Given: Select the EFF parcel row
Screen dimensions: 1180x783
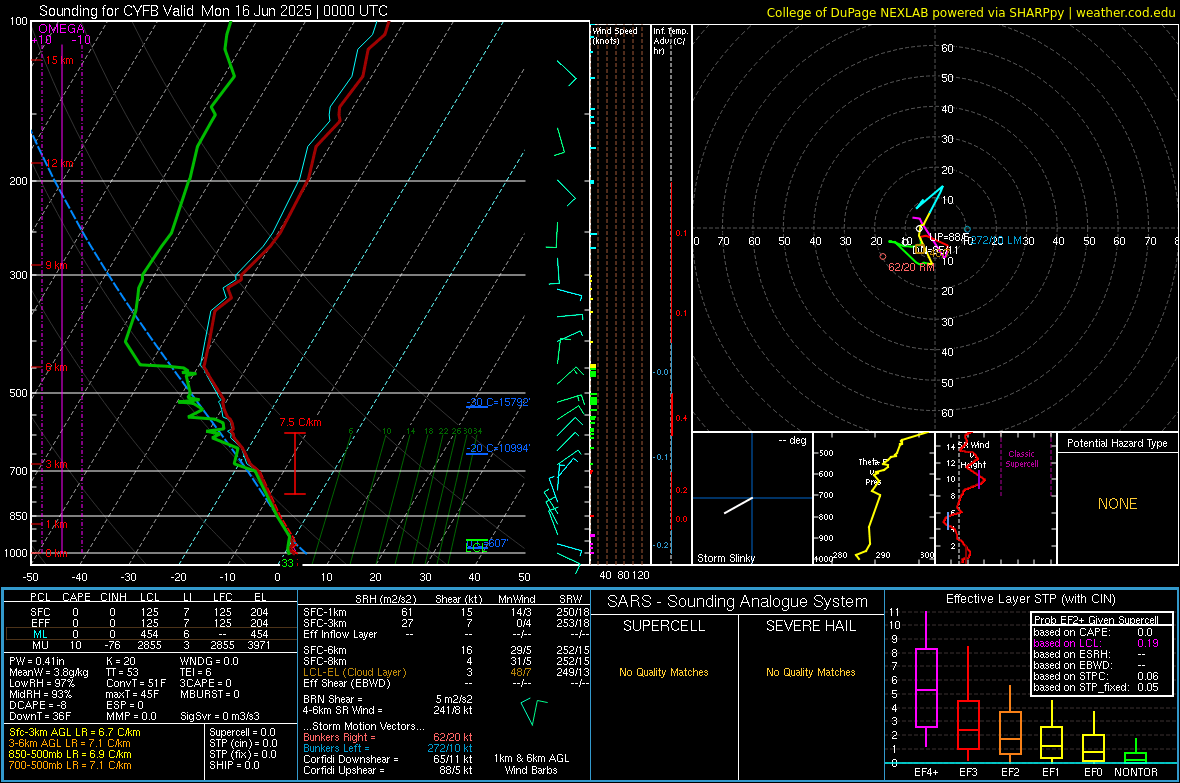Looking at the screenshot, I should (x=150, y=623).
